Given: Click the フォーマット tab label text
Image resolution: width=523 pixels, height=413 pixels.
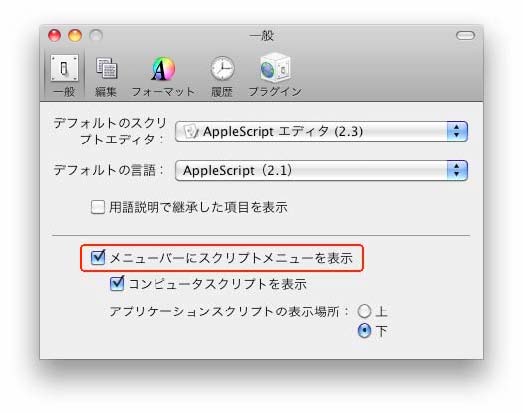Looking at the screenshot, I should point(163,91).
